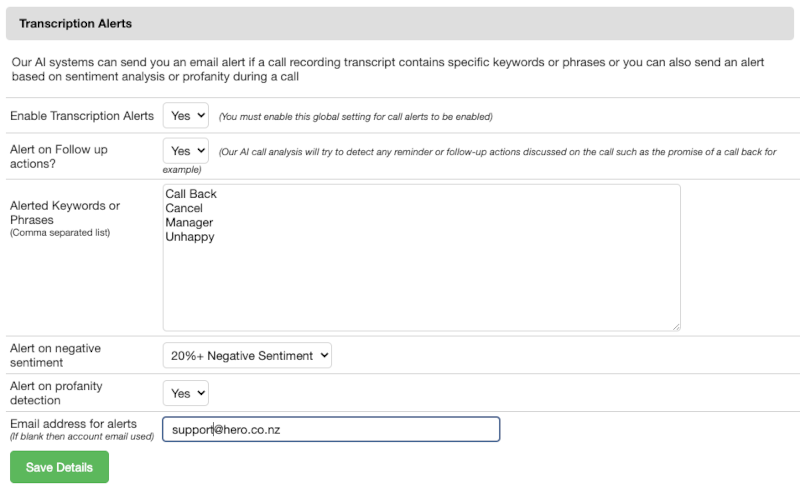The height and width of the screenshot is (490, 800).
Task: Click empty area of the keywords textarea
Action: click(x=421, y=286)
